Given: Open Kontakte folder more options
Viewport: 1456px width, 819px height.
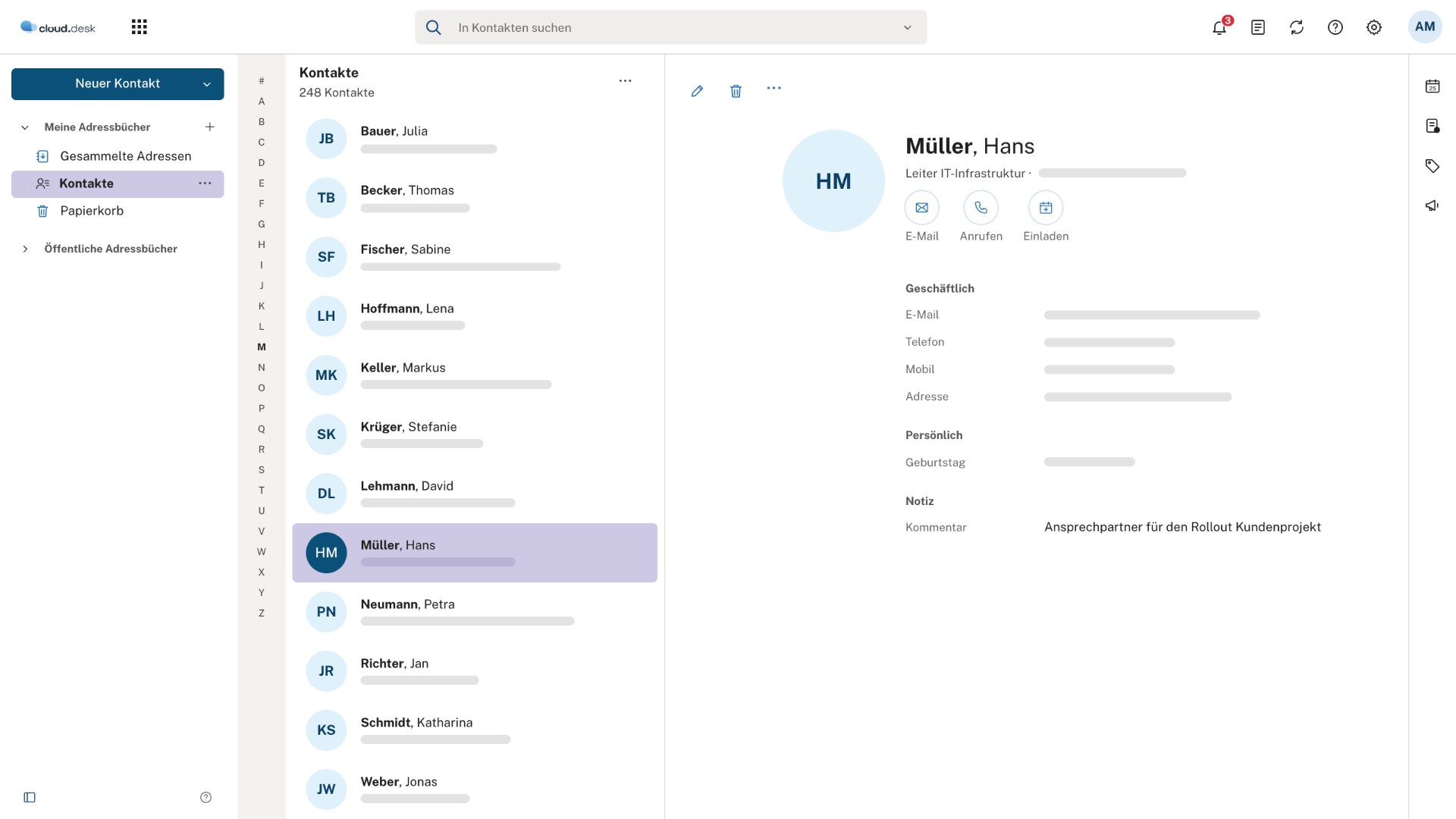Looking at the screenshot, I should (205, 184).
